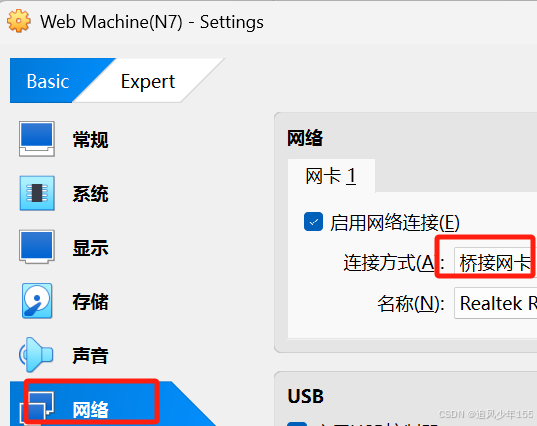Open the 名称 dropdown showing Realtek
The height and width of the screenshot is (426, 537).
(495, 303)
